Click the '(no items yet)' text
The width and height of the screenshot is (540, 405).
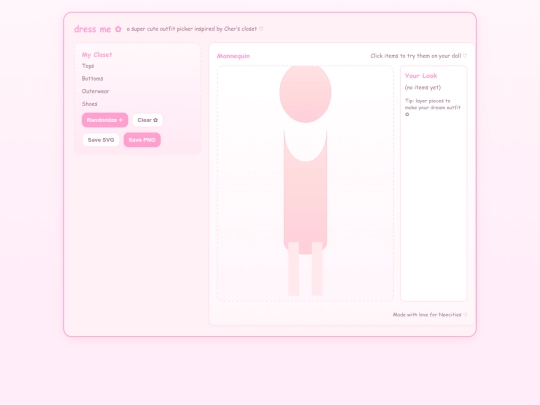click(x=423, y=87)
